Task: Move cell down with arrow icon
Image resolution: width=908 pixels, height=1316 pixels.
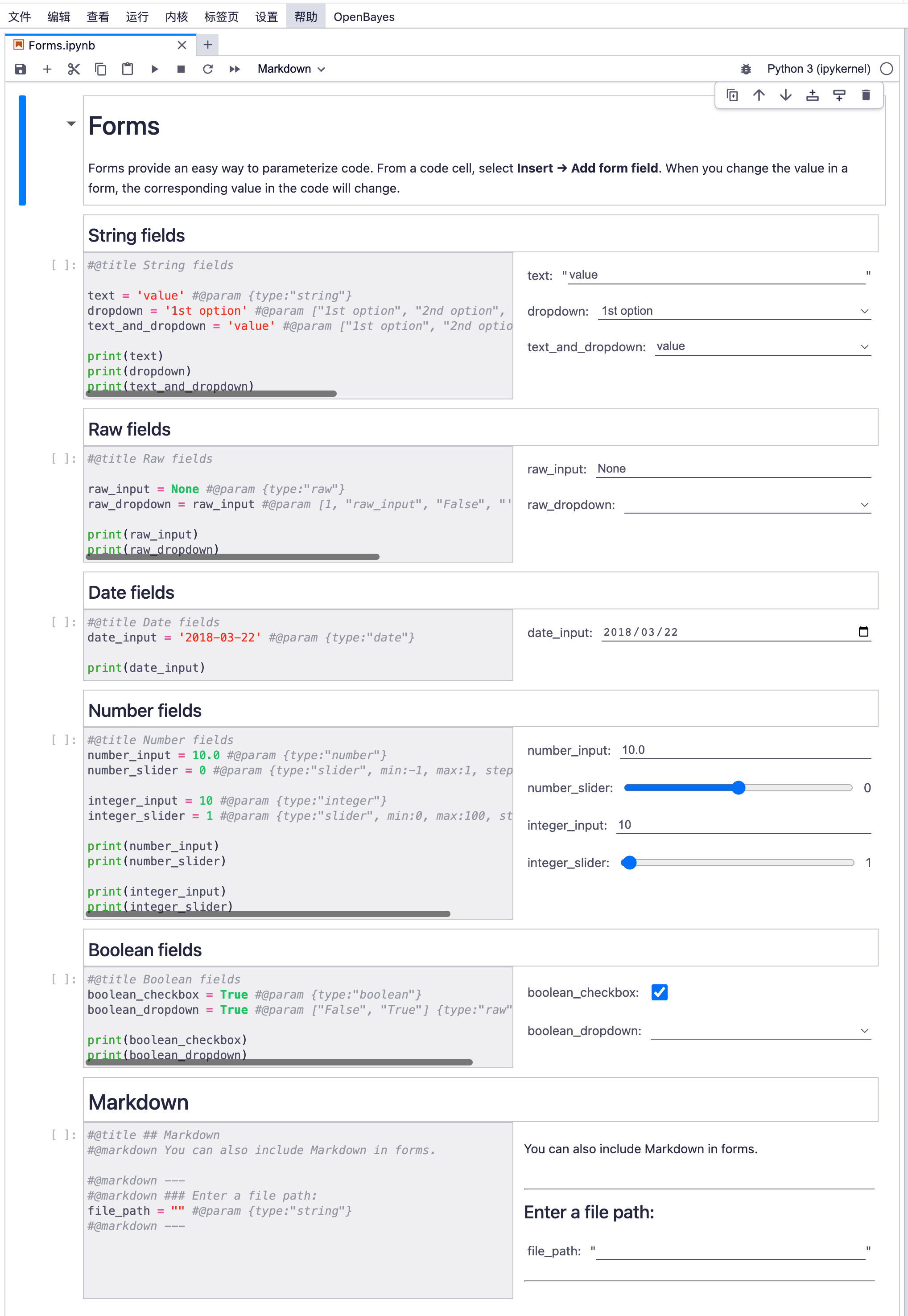Action: pos(785,95)
